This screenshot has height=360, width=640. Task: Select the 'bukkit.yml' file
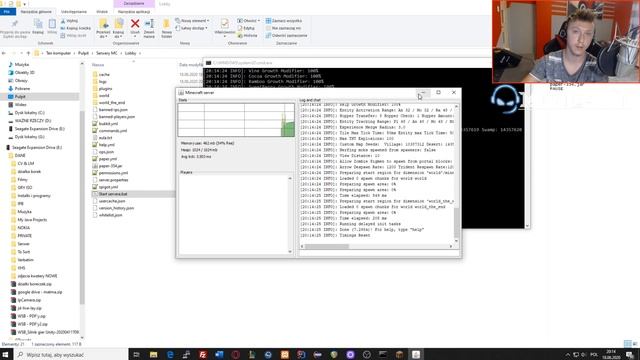108,124
